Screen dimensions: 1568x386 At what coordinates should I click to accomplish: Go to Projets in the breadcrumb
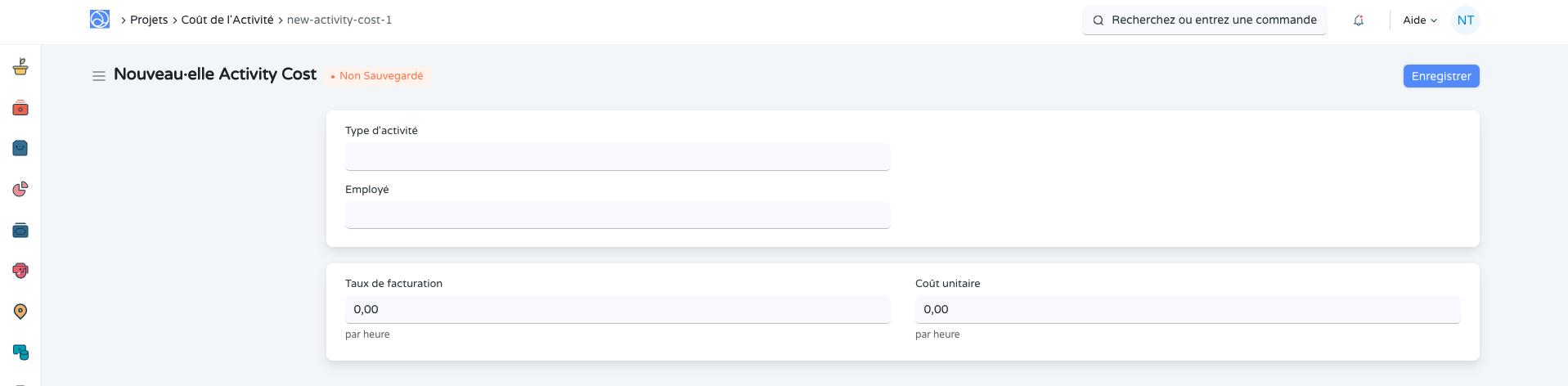click(149, 20)
